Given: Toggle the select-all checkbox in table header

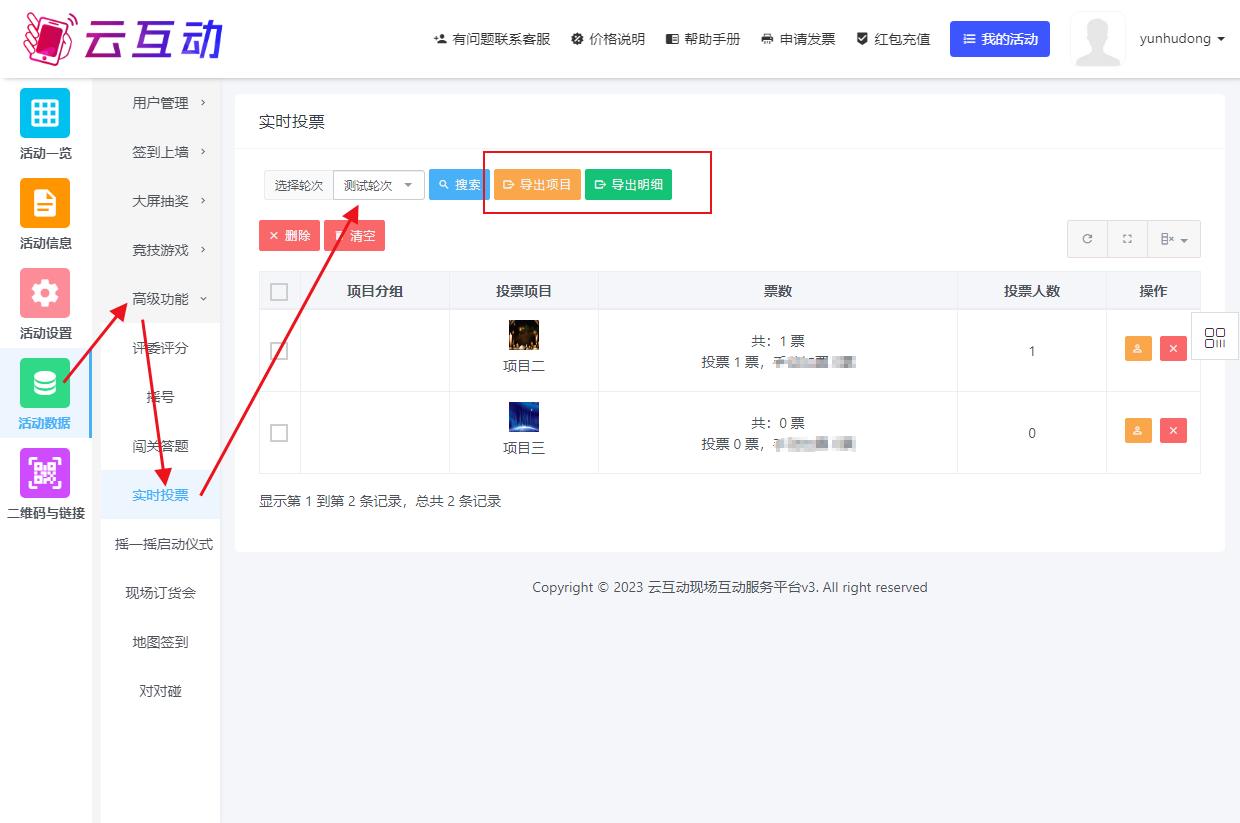Looking at the screenshot, I should (279, 292).
